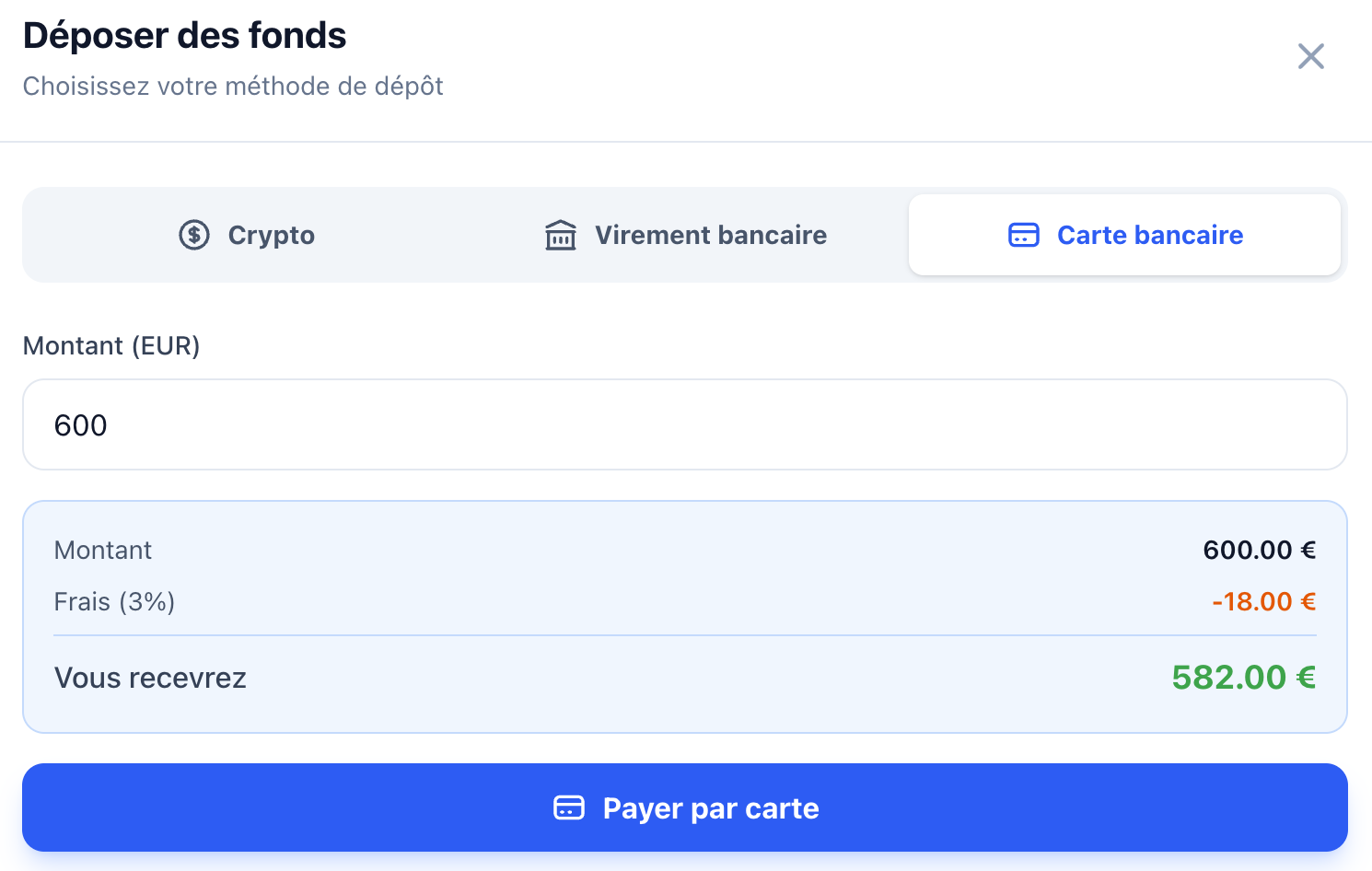1372x871 pixels.
Task: Click the Vous recevrez label
Action: click(x=150, y=679)
